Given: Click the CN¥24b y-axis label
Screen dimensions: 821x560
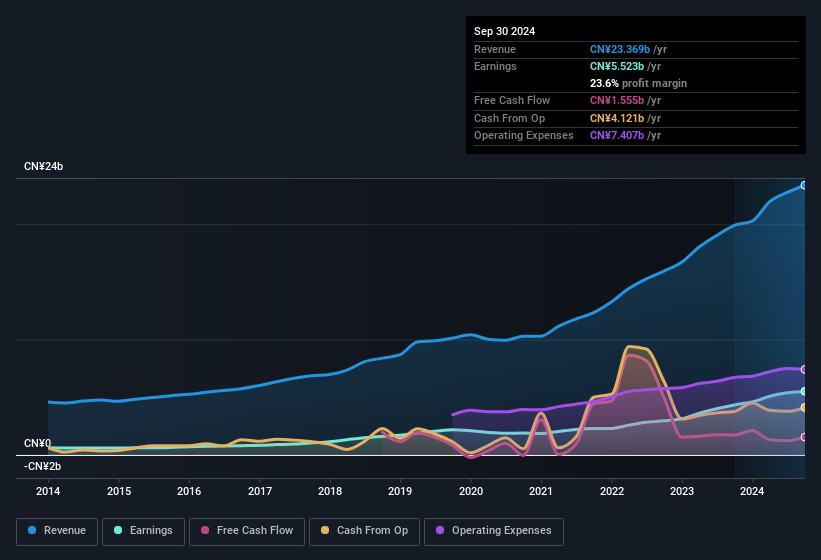Looking at the screenshot, I should click(44, 166).
